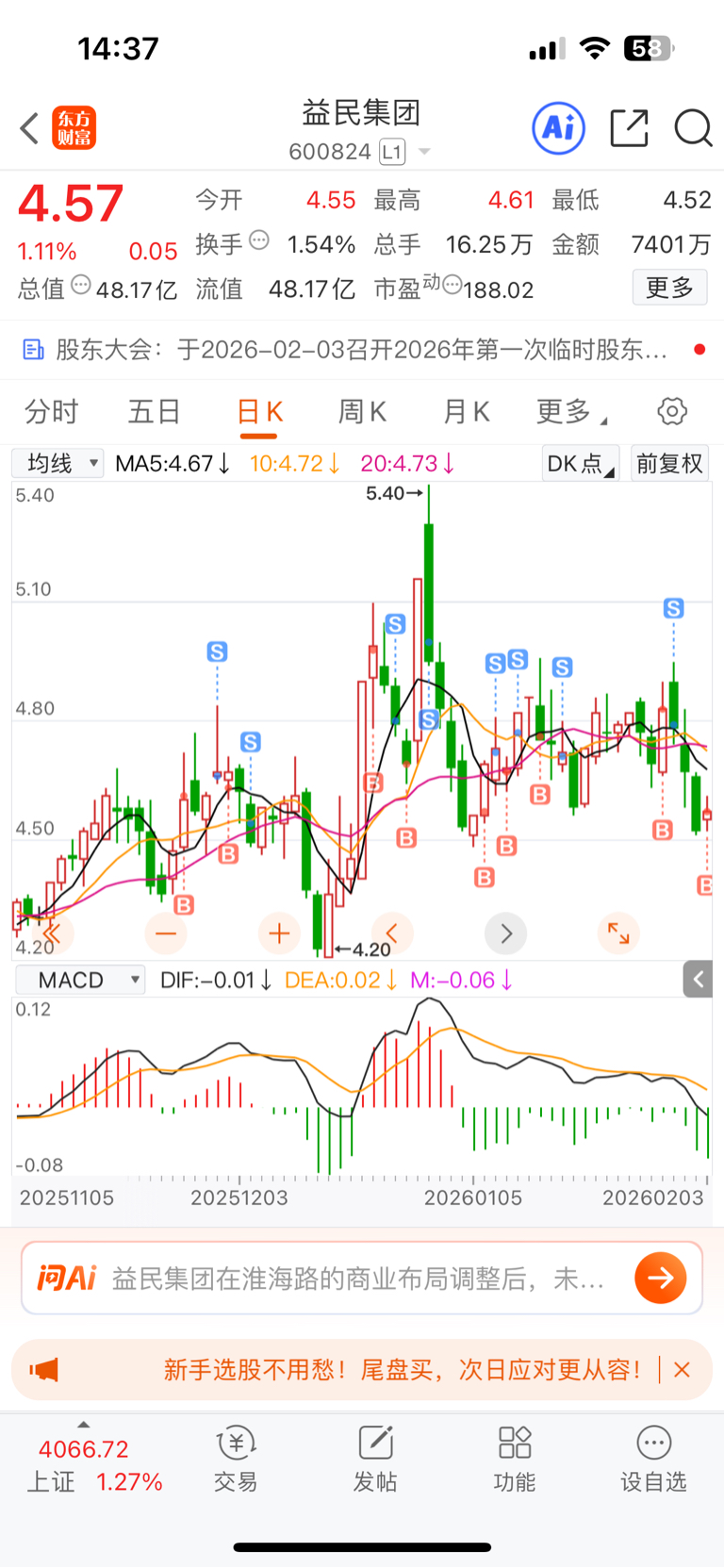
Task: Click the 换手 info bubble icon
Action: [x=259, y=240]
